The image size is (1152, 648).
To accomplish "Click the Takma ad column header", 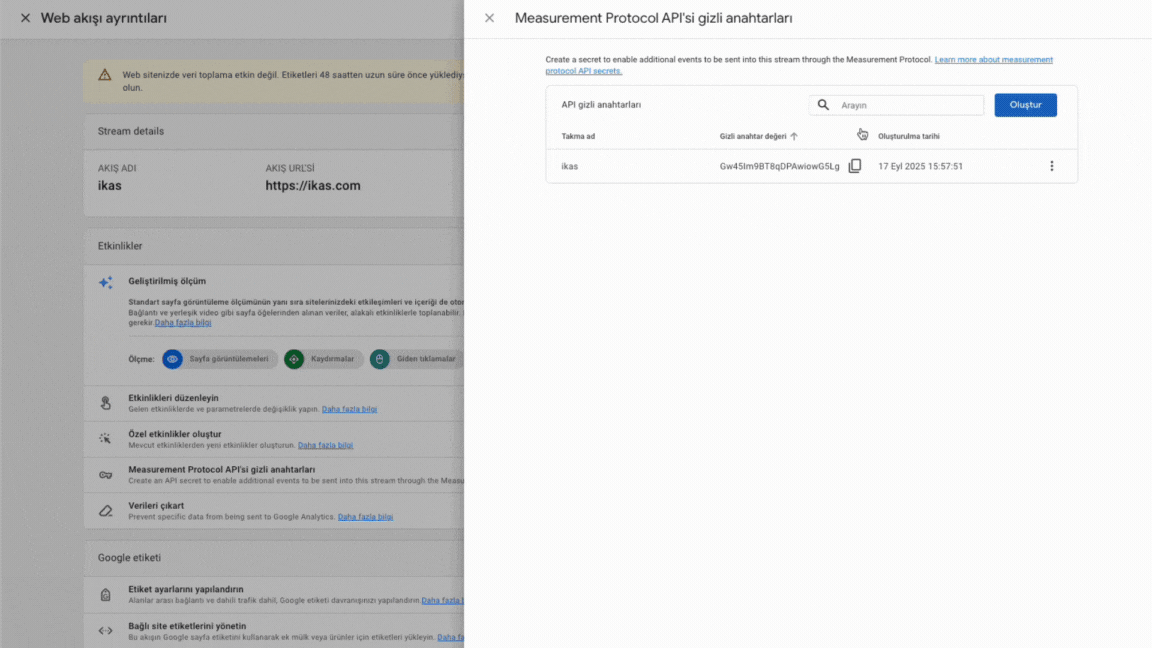I will pos(578,136).
